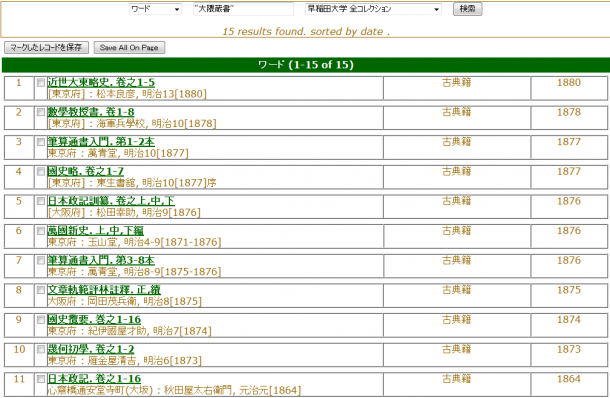Check the box for result 10 幾何初學
The width and height of the screenshot is (610, 398).
pos(41,349)
